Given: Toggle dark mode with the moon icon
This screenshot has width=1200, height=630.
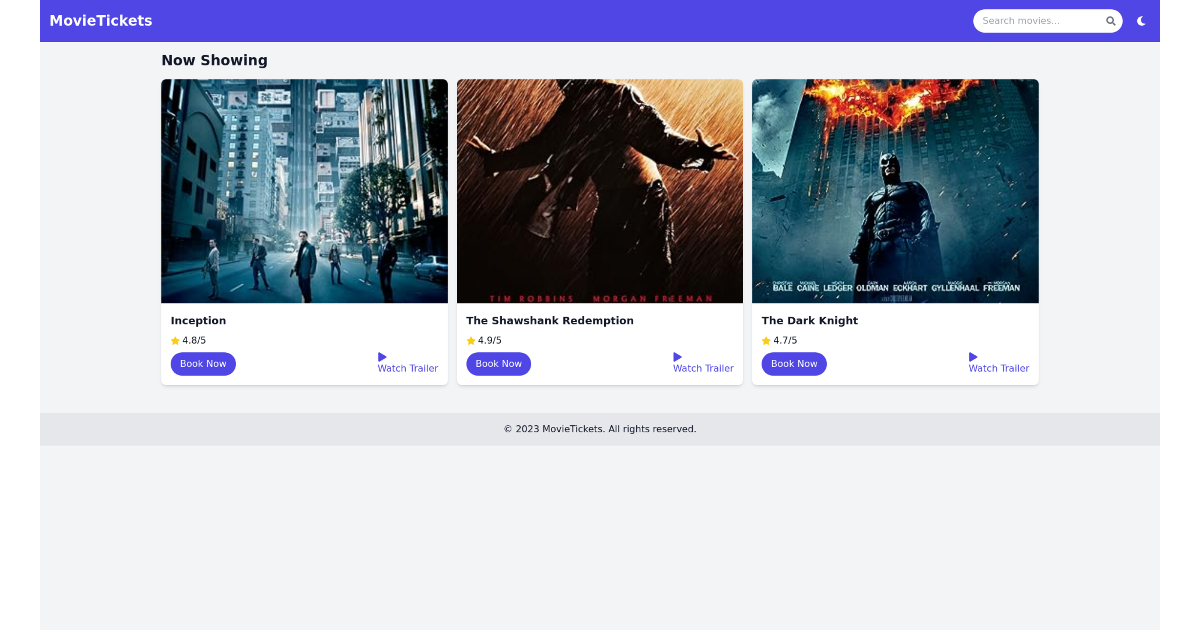Looking at the screenshot, I should [x=1141, y=20].
